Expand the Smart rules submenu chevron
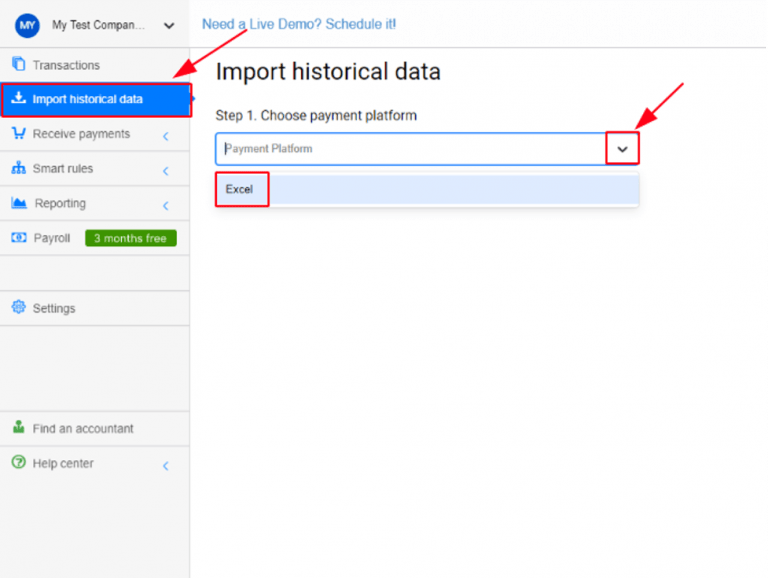 click(166, 171)
